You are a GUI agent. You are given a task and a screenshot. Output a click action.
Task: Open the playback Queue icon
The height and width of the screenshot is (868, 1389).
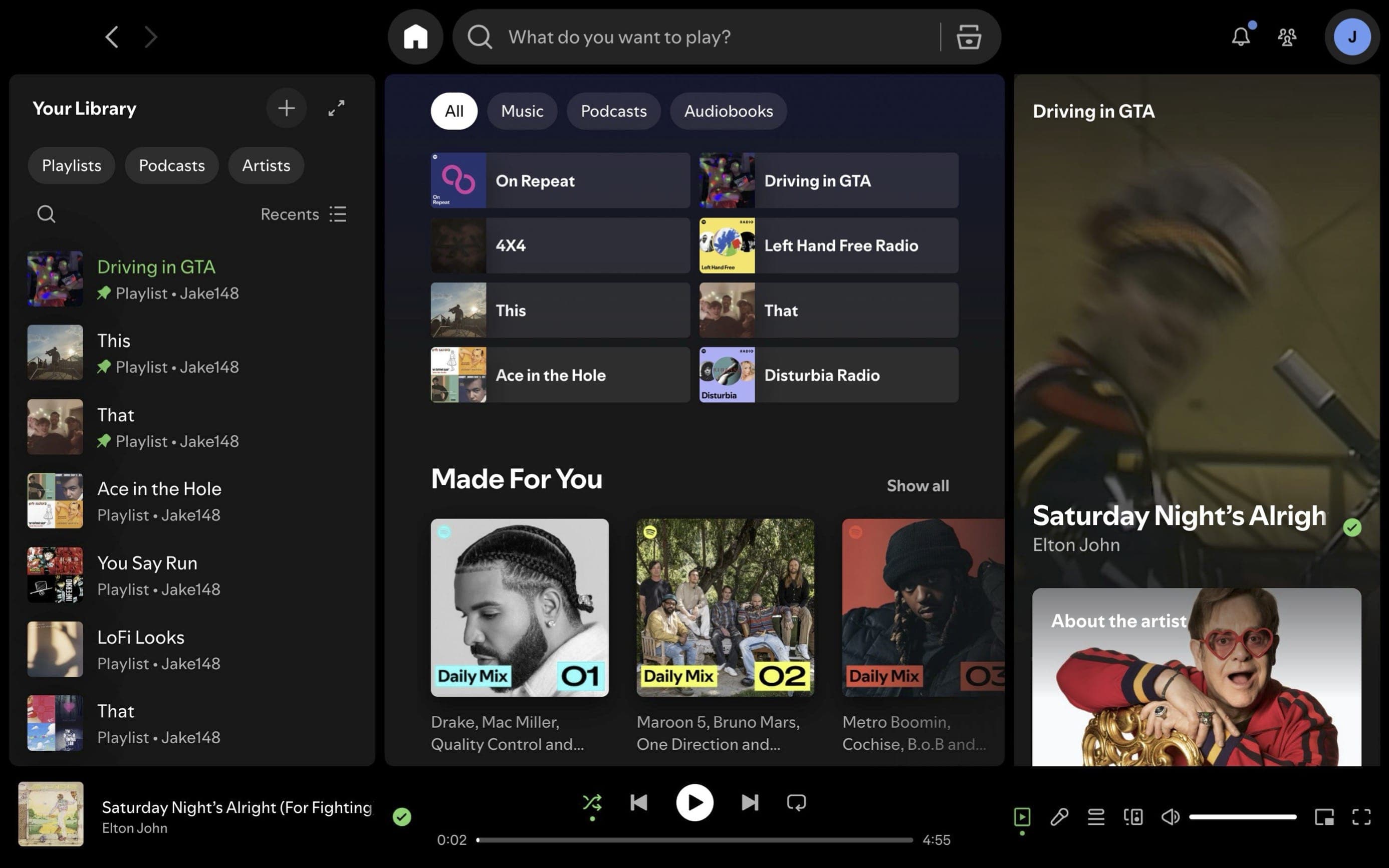tap(1095, 816)
